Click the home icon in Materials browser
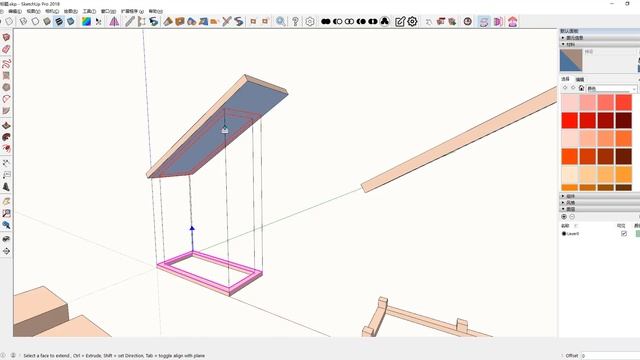This screenshot has width=640, height=360. coord(581,88)
